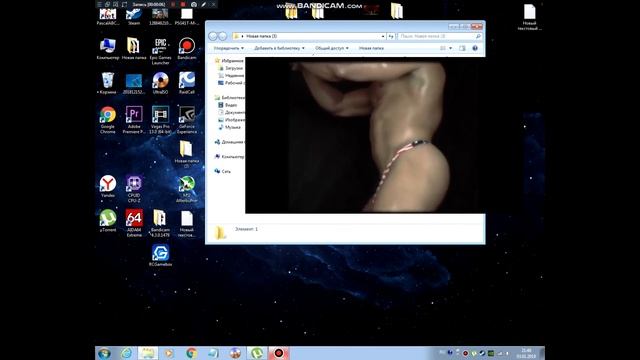Select Изображения library in the navigation pane
This screenshot has height=360, width=640.
pyautogui.click(x=231, y=120)
